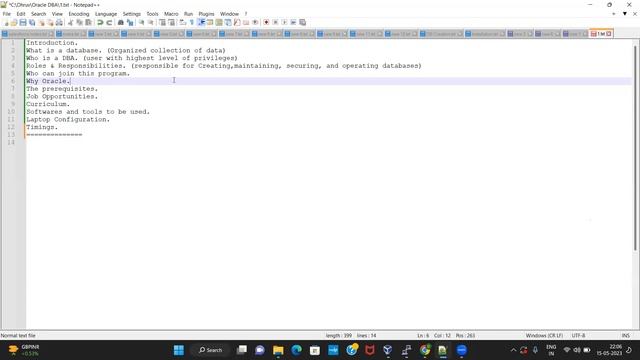
Task: Click the Print toolbar icon
Action: [x=59, y=22]
